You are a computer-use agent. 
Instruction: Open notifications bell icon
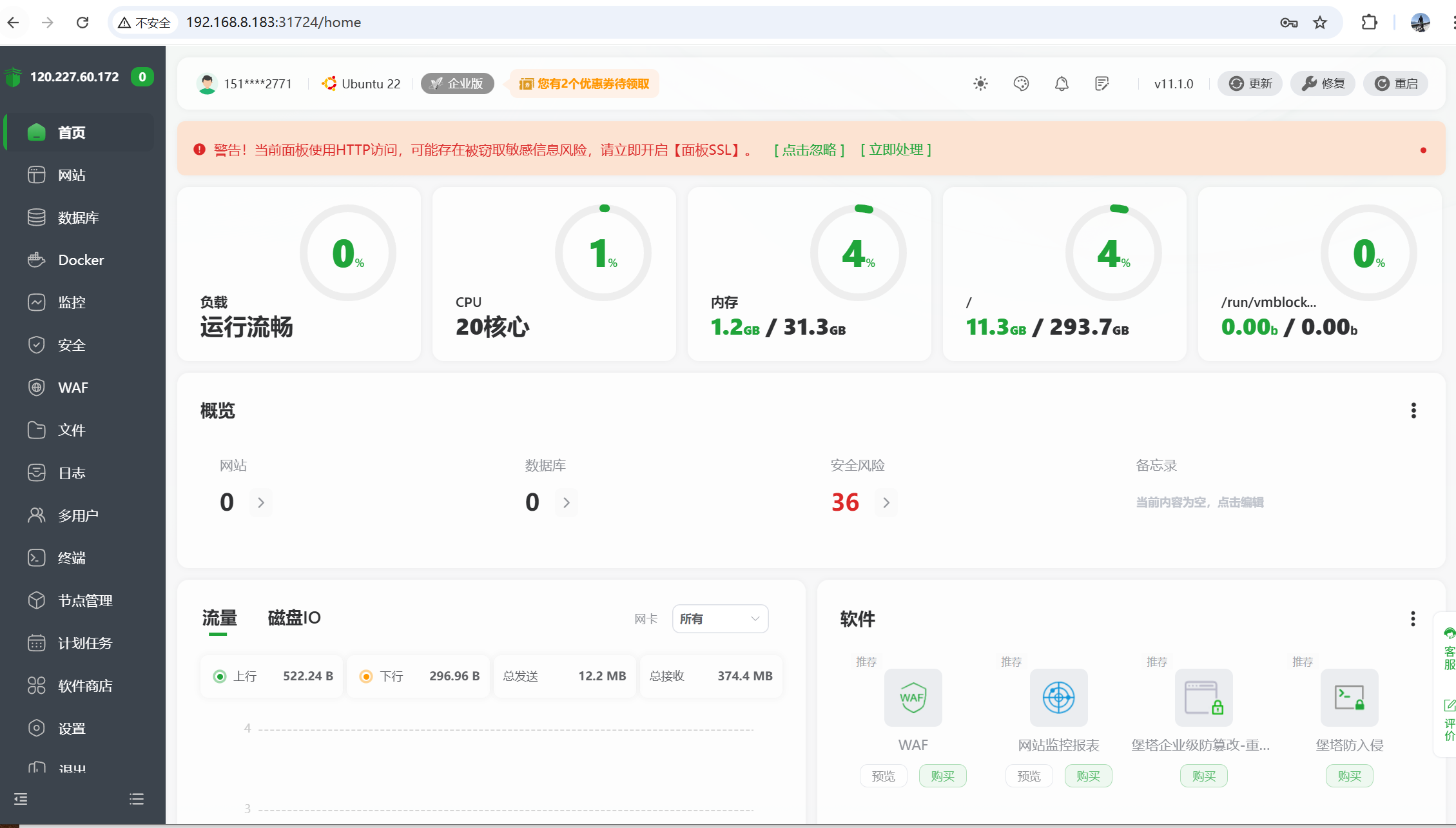(1062, 84)
